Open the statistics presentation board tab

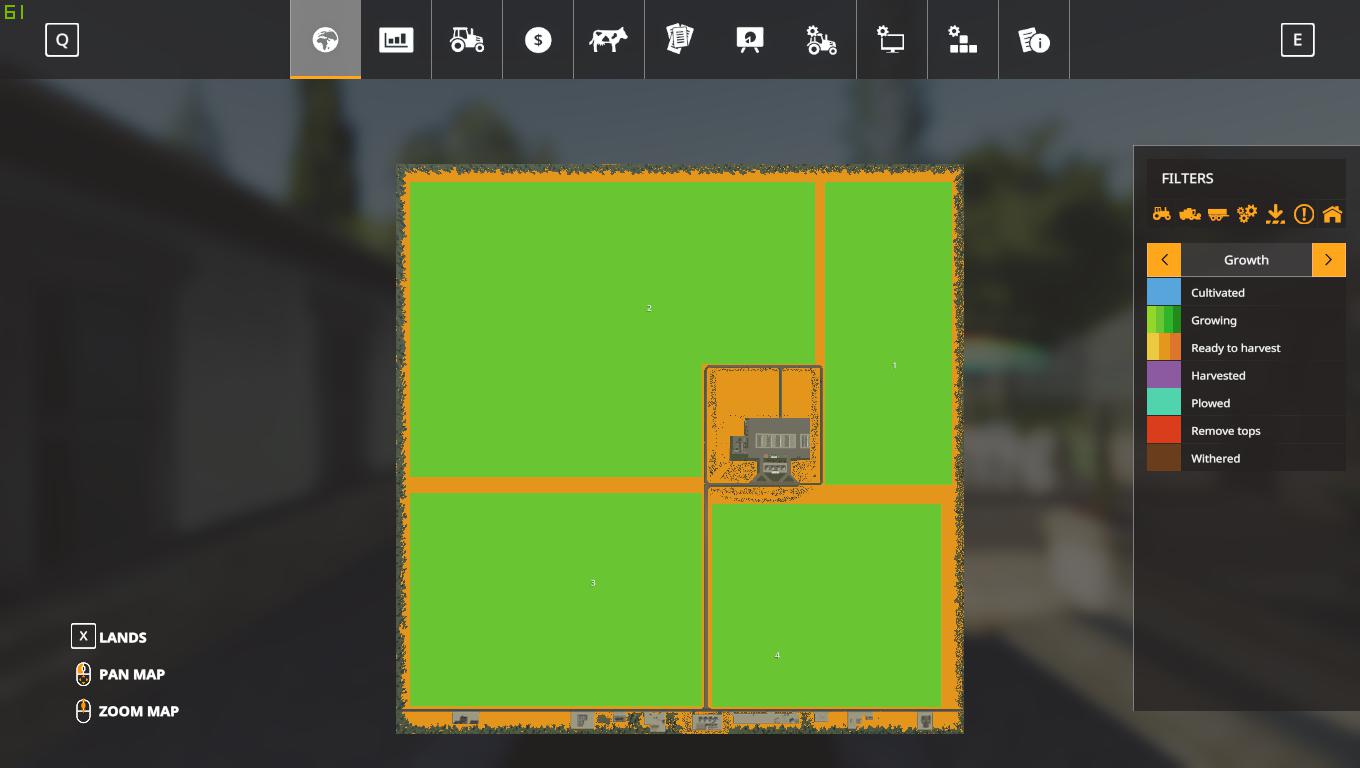tap(750, 40)
